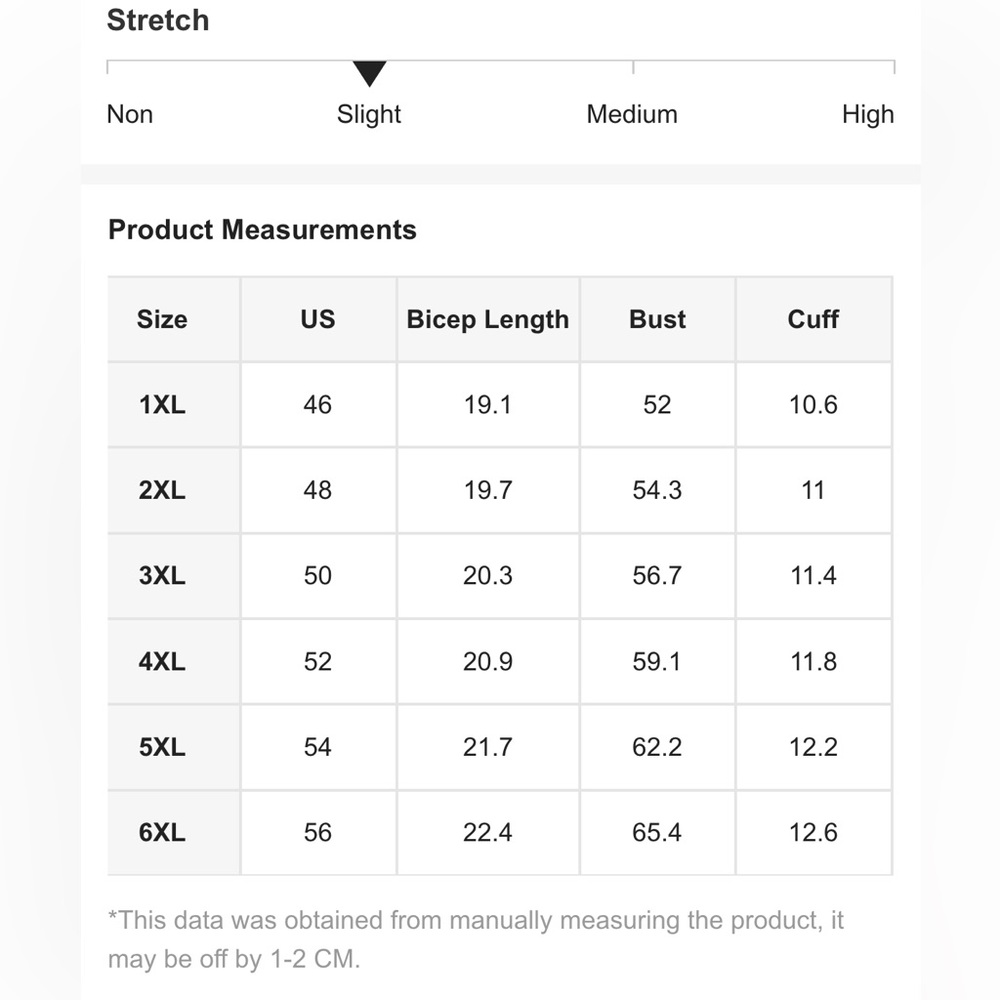Click the High stretch label
The image size is (1000, 1000).
[x=867, y=114]
